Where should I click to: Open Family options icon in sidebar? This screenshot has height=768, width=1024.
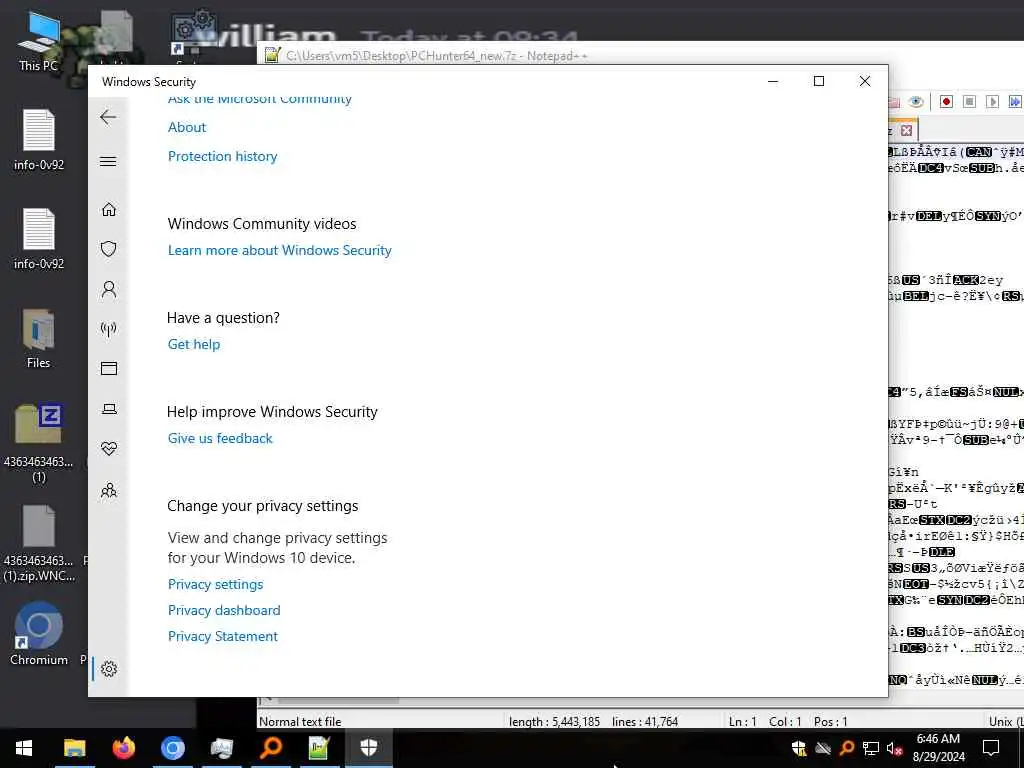coord(109,490)
